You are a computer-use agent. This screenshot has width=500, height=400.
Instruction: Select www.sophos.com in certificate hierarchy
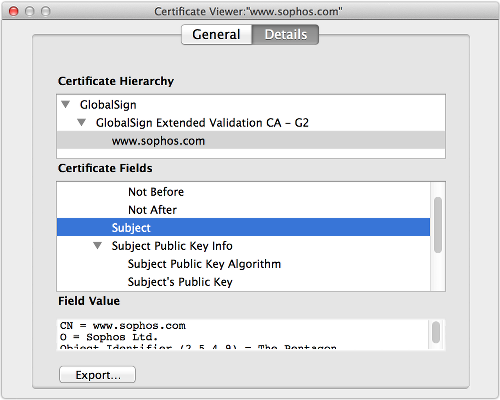(x=251, y=141)
